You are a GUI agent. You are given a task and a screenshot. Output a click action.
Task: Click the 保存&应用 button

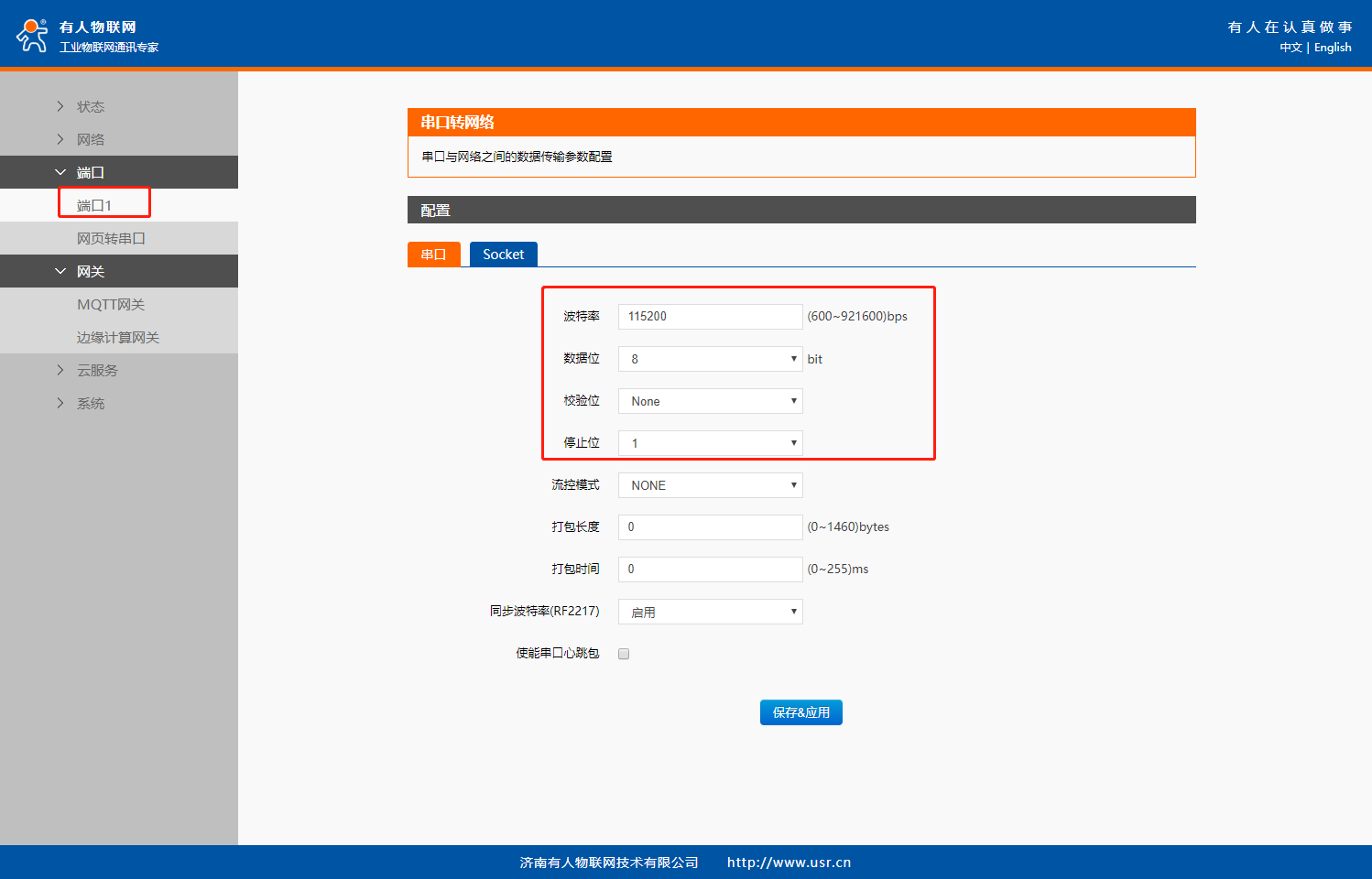tap(800, 712)
